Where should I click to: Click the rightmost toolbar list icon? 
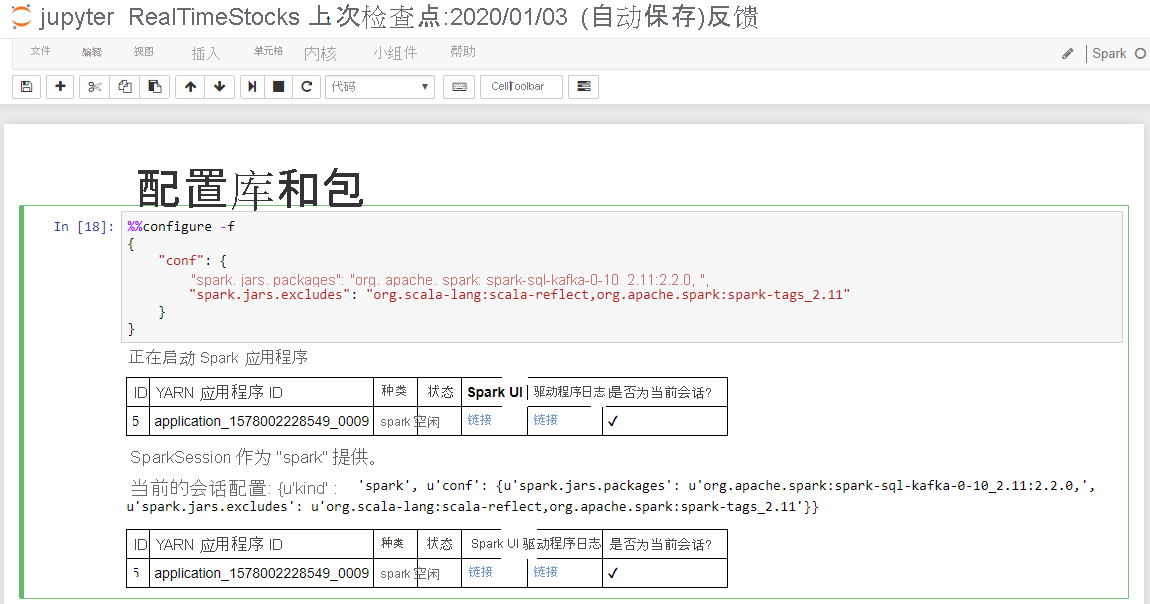584,86
